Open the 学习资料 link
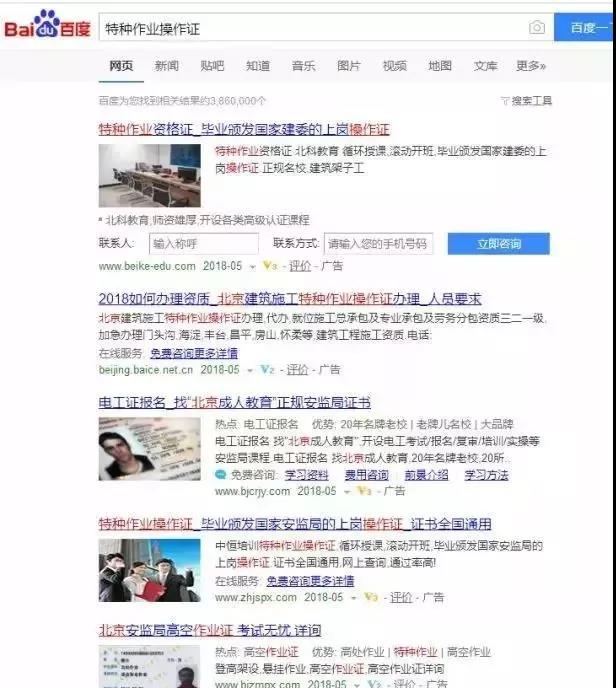This screenshot has height=688, width=616. pos(306,475)
